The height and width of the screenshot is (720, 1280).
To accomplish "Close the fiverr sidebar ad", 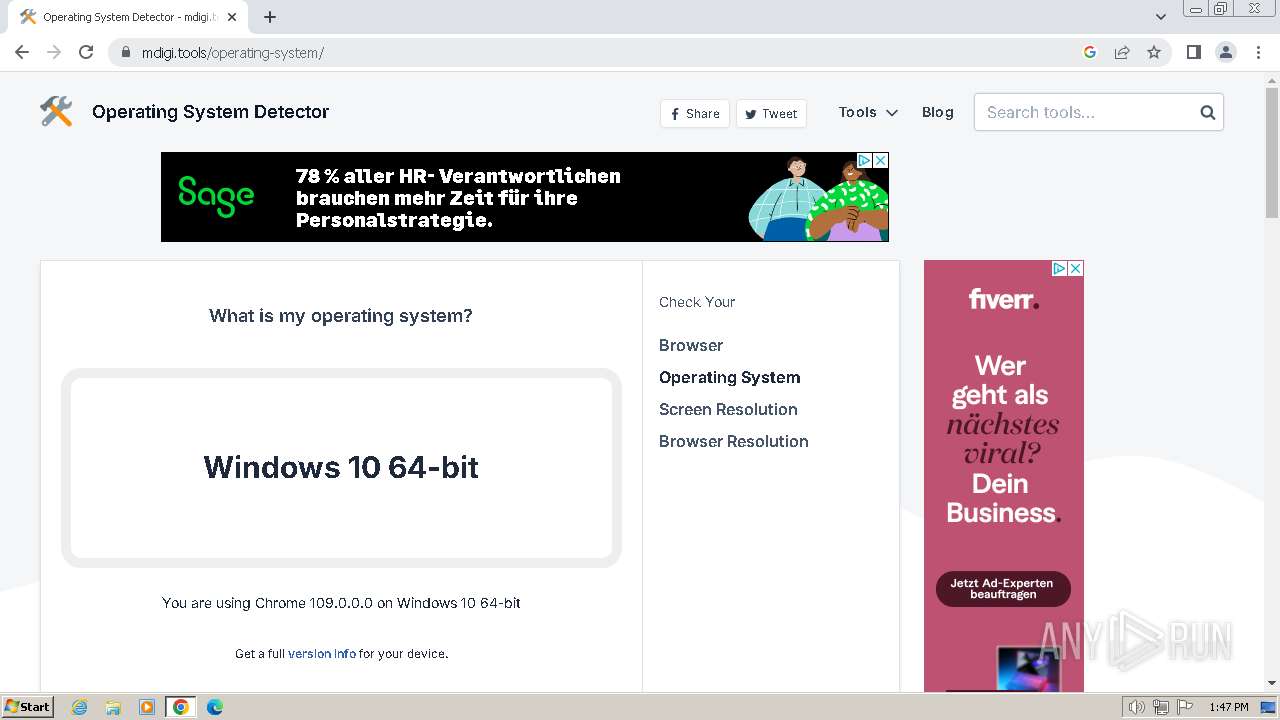I will pyautogui.click(x=1076, y=268).
